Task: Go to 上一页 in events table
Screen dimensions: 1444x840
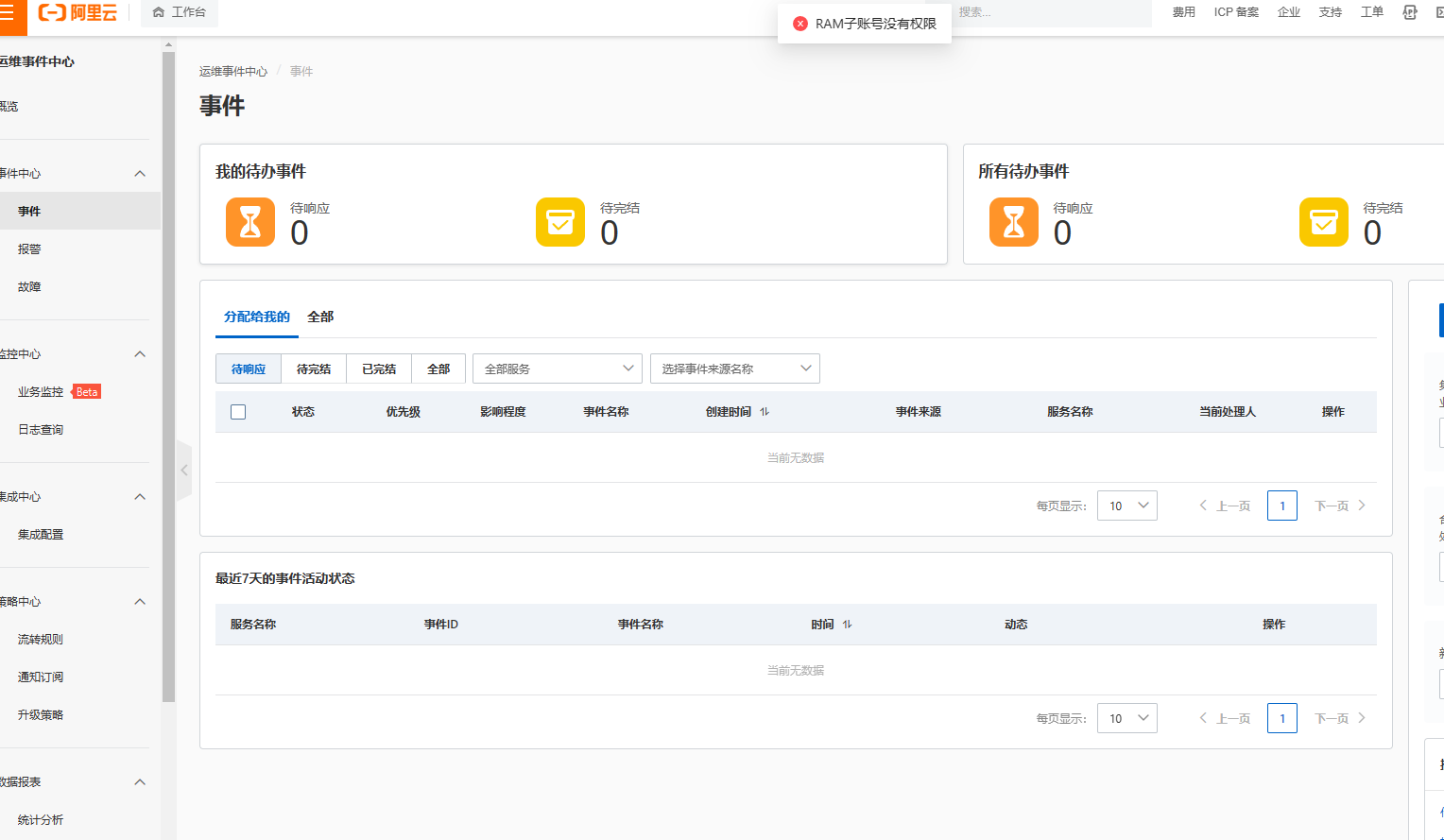Action: click(1226, 506)
